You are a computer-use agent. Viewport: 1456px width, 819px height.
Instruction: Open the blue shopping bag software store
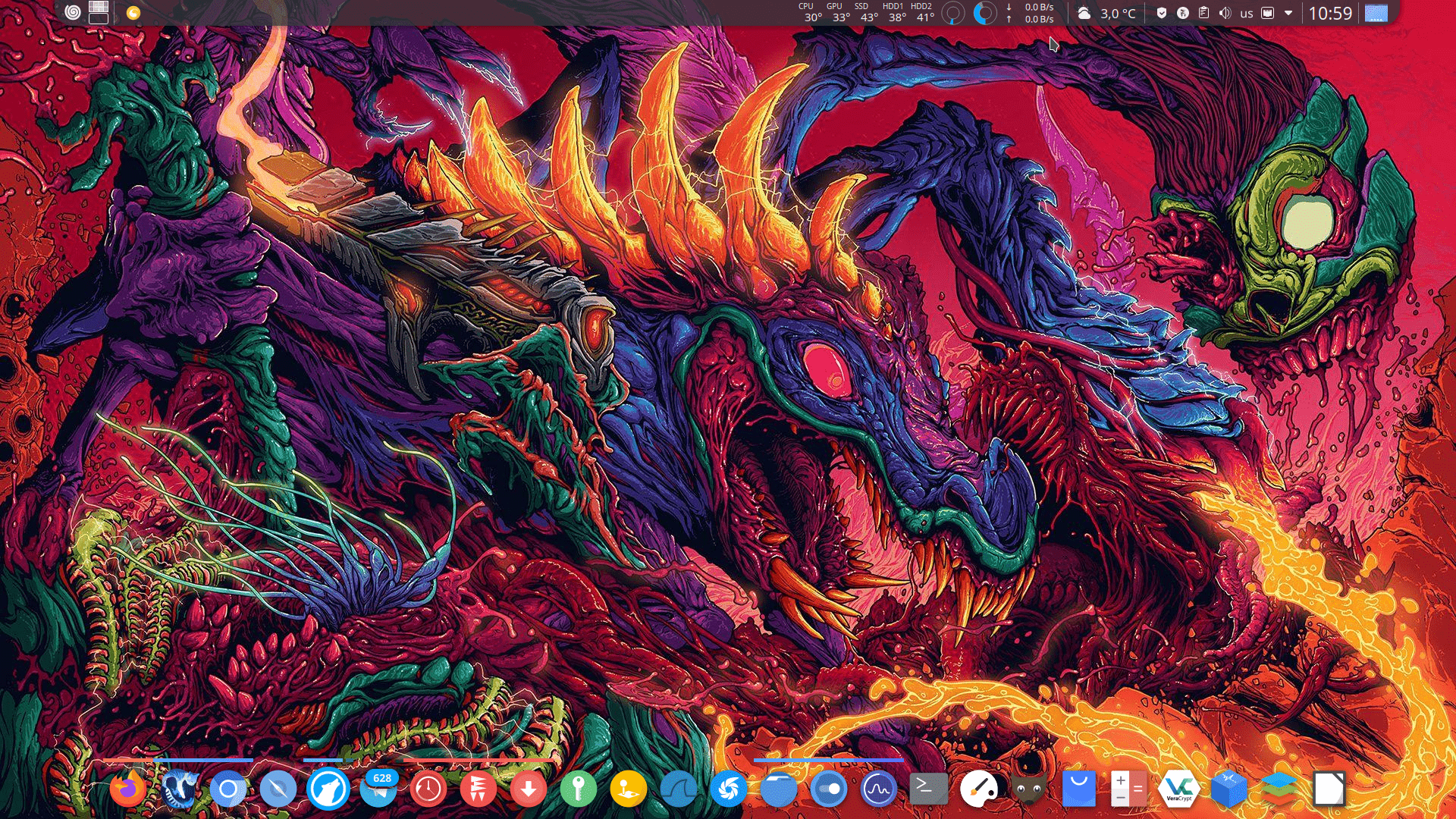click(1079, 789)
